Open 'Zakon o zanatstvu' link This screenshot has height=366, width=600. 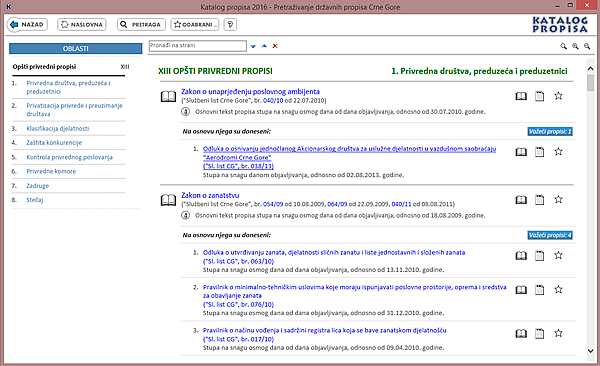point(210,195)
